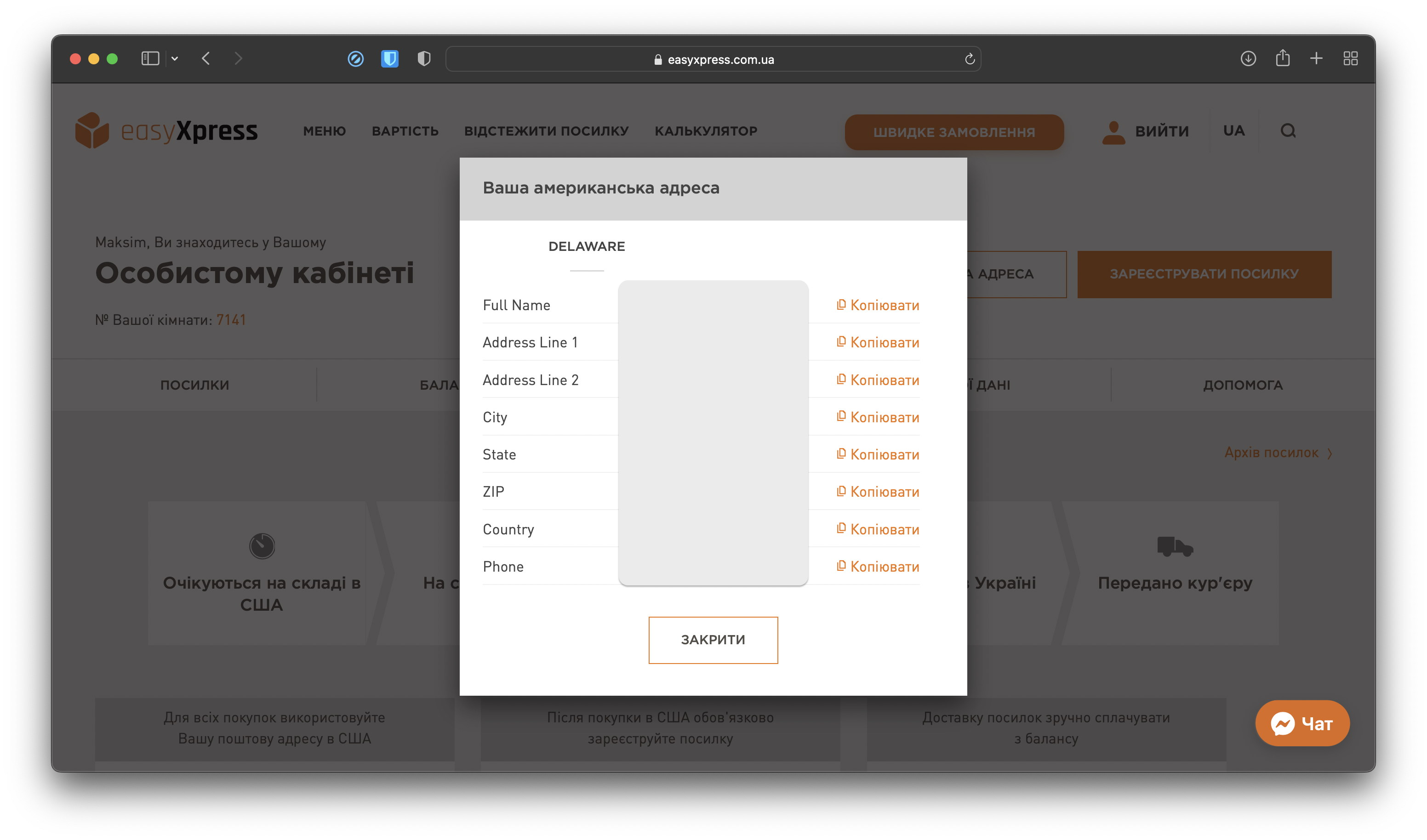
Task: Click the Safari sidebar toggle icon
Action: (x=150, y=58)
